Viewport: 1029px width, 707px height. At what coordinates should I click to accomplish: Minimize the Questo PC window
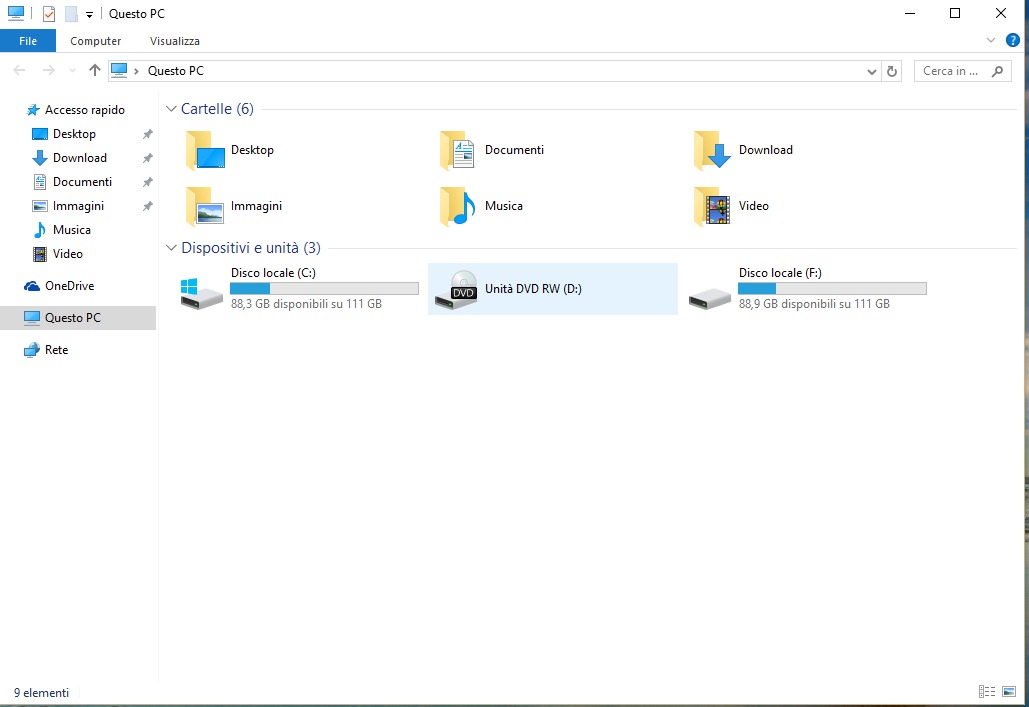pos(910,13)
